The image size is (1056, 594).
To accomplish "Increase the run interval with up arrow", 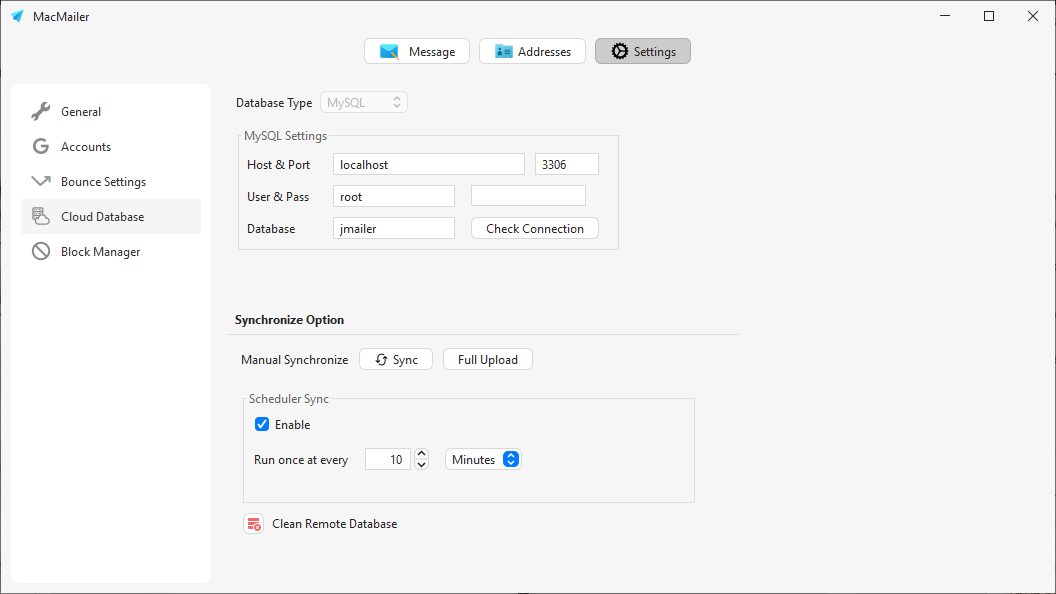I will (422, 454).
